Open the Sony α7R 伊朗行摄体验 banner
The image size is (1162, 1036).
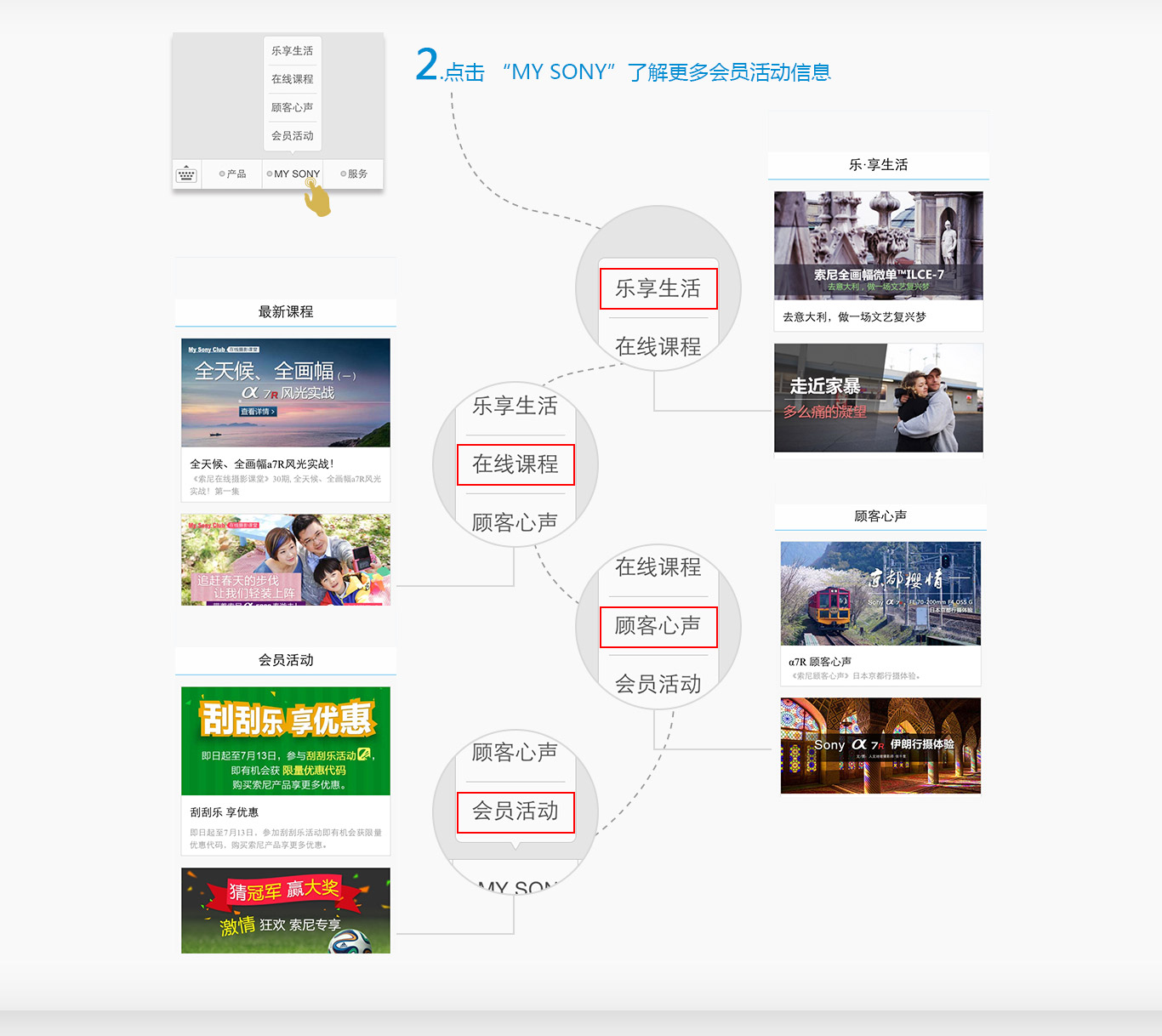(880, 746)
